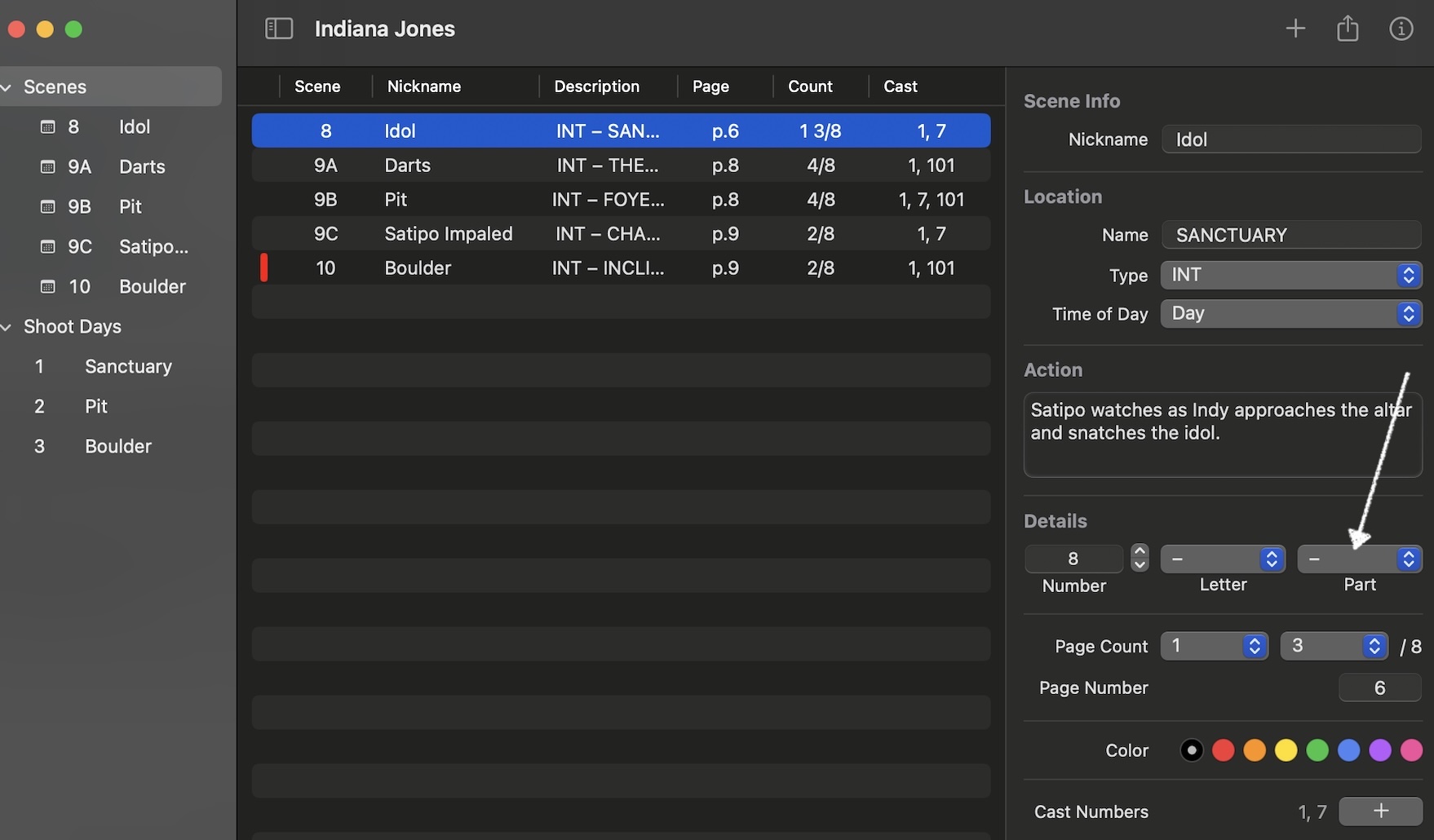Click into the Action text area
Screen dimensions: 1434x840
pyautogui.click(x=1223, y=435)
